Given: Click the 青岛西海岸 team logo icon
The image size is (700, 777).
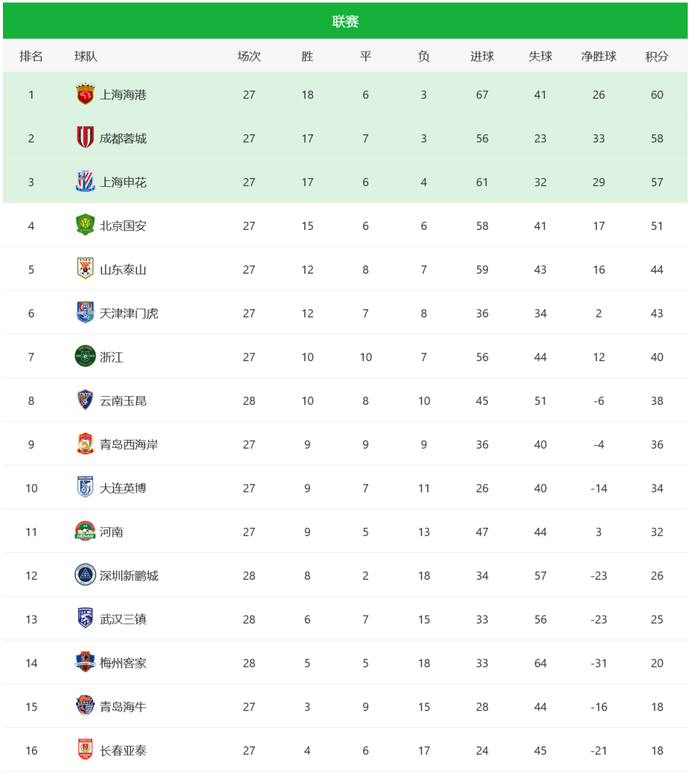Looking at the screenshot, I should click(x=85, y=444).
